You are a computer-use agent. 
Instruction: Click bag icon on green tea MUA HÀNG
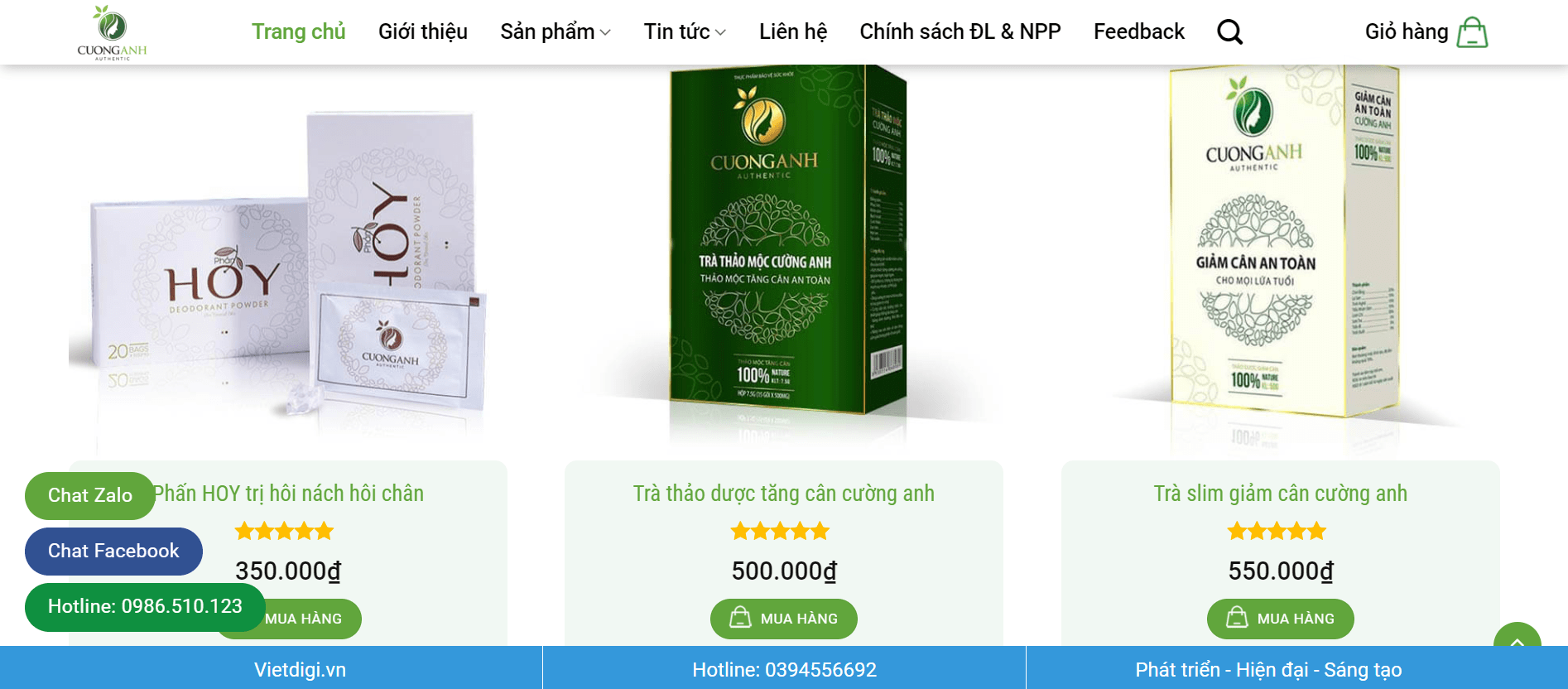740,618
